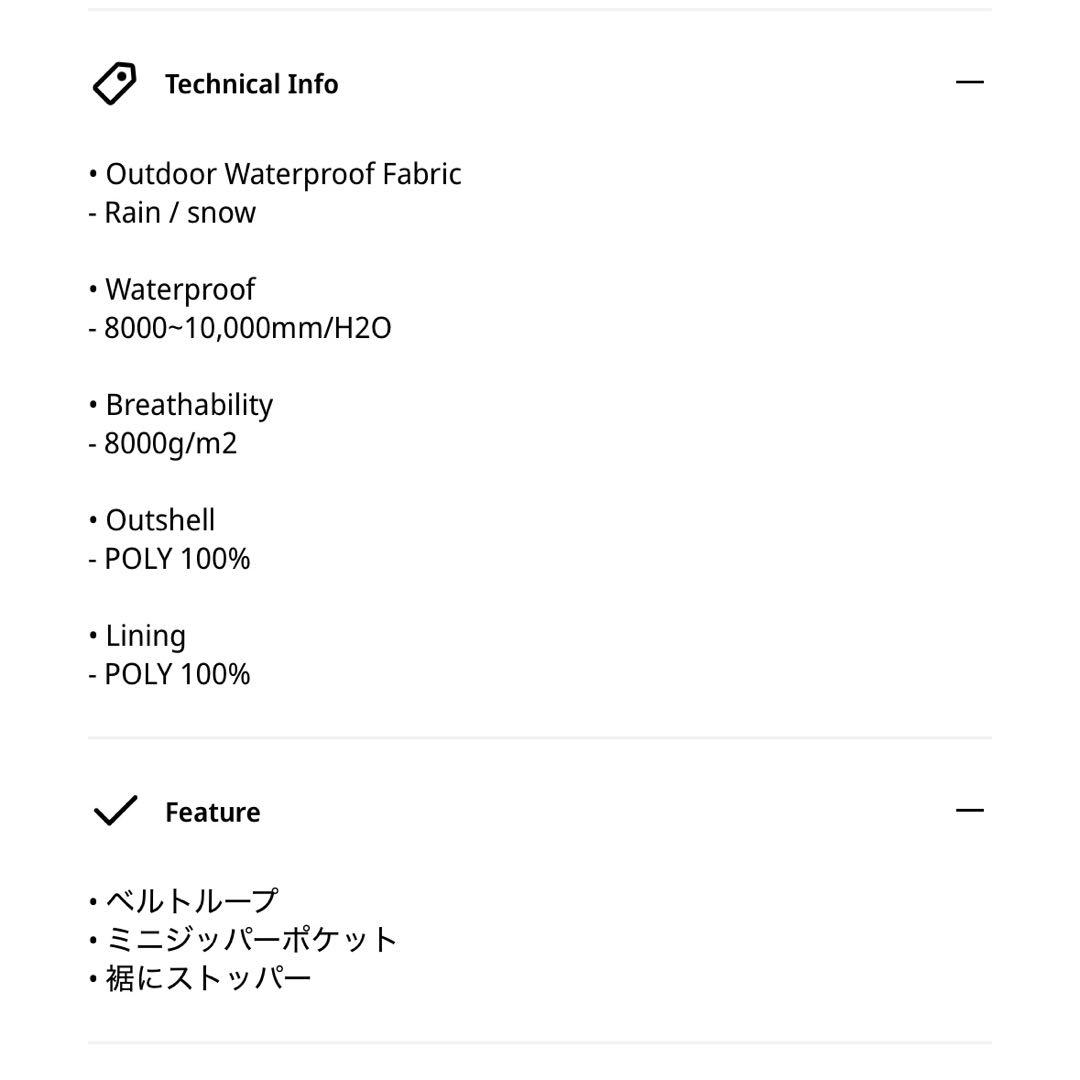Click the Outshell POLY 100% entry
This screenshot has height=1080, width=1080.
(170, 558)
